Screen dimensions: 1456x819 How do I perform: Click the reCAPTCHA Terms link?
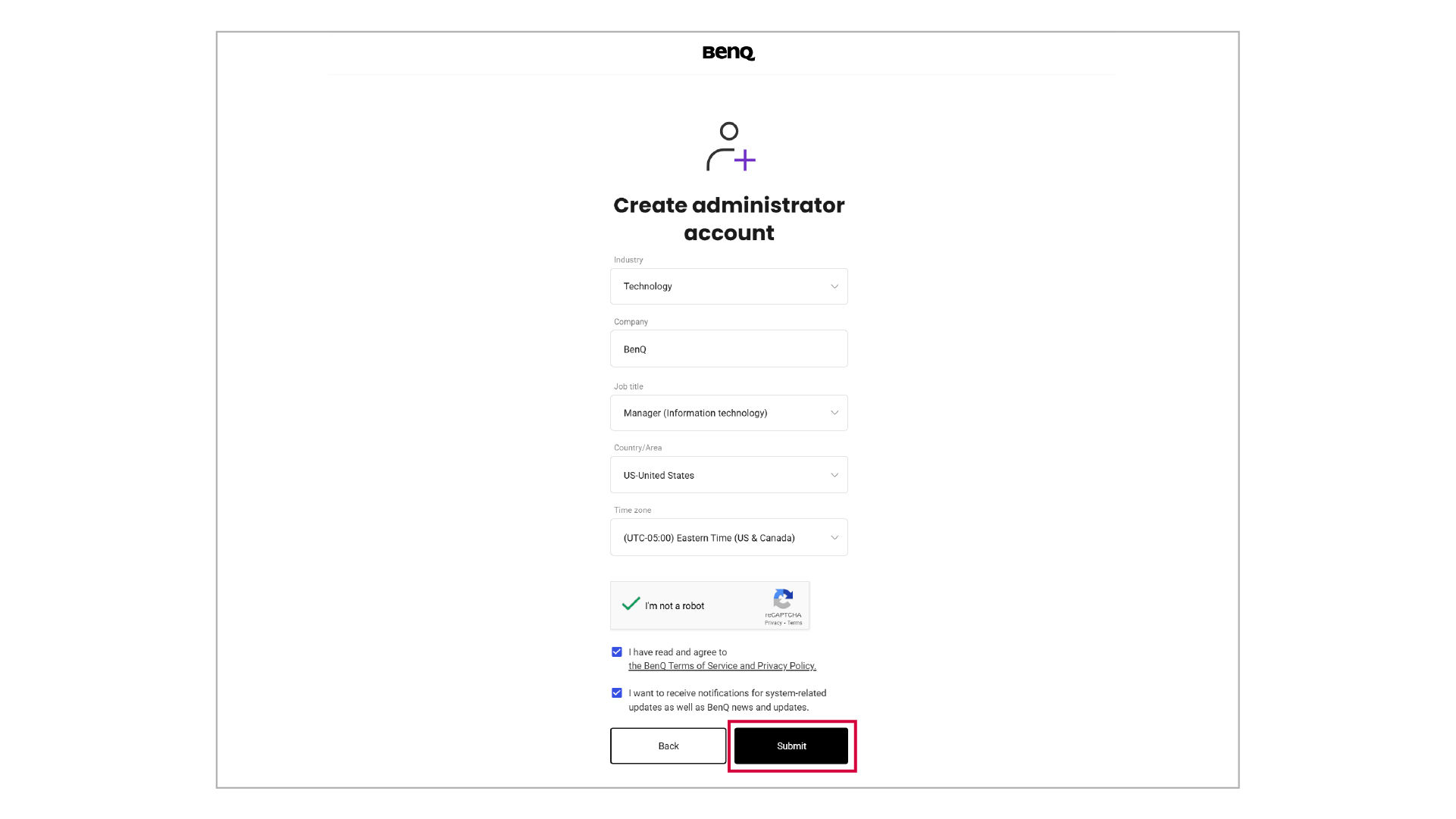coord(794,623)
